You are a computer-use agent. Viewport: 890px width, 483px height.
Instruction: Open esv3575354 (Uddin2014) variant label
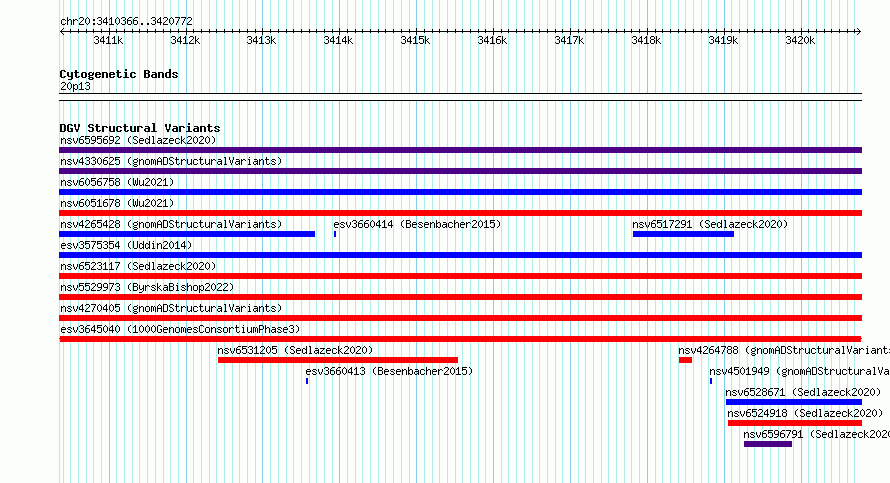(126, 245)
